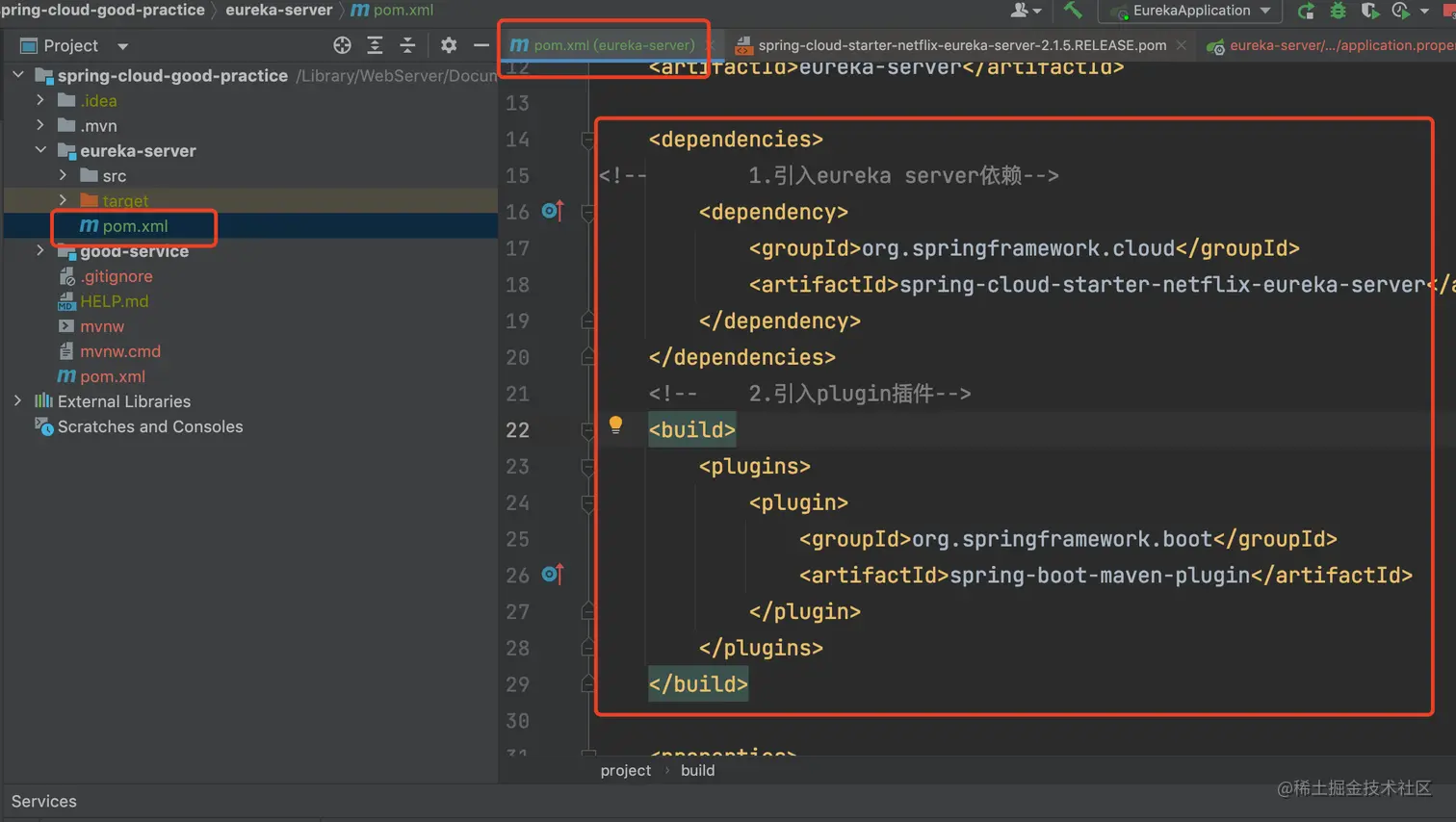Expand the .idea folder
This screenshot has width=1456, height=822.
[x=40, y=99]
